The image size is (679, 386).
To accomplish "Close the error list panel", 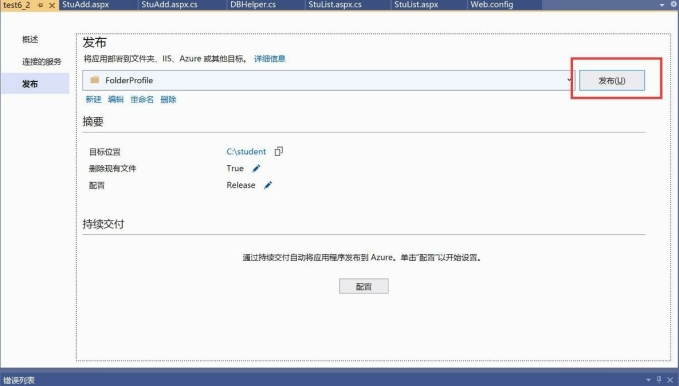I will coord(670,380).
